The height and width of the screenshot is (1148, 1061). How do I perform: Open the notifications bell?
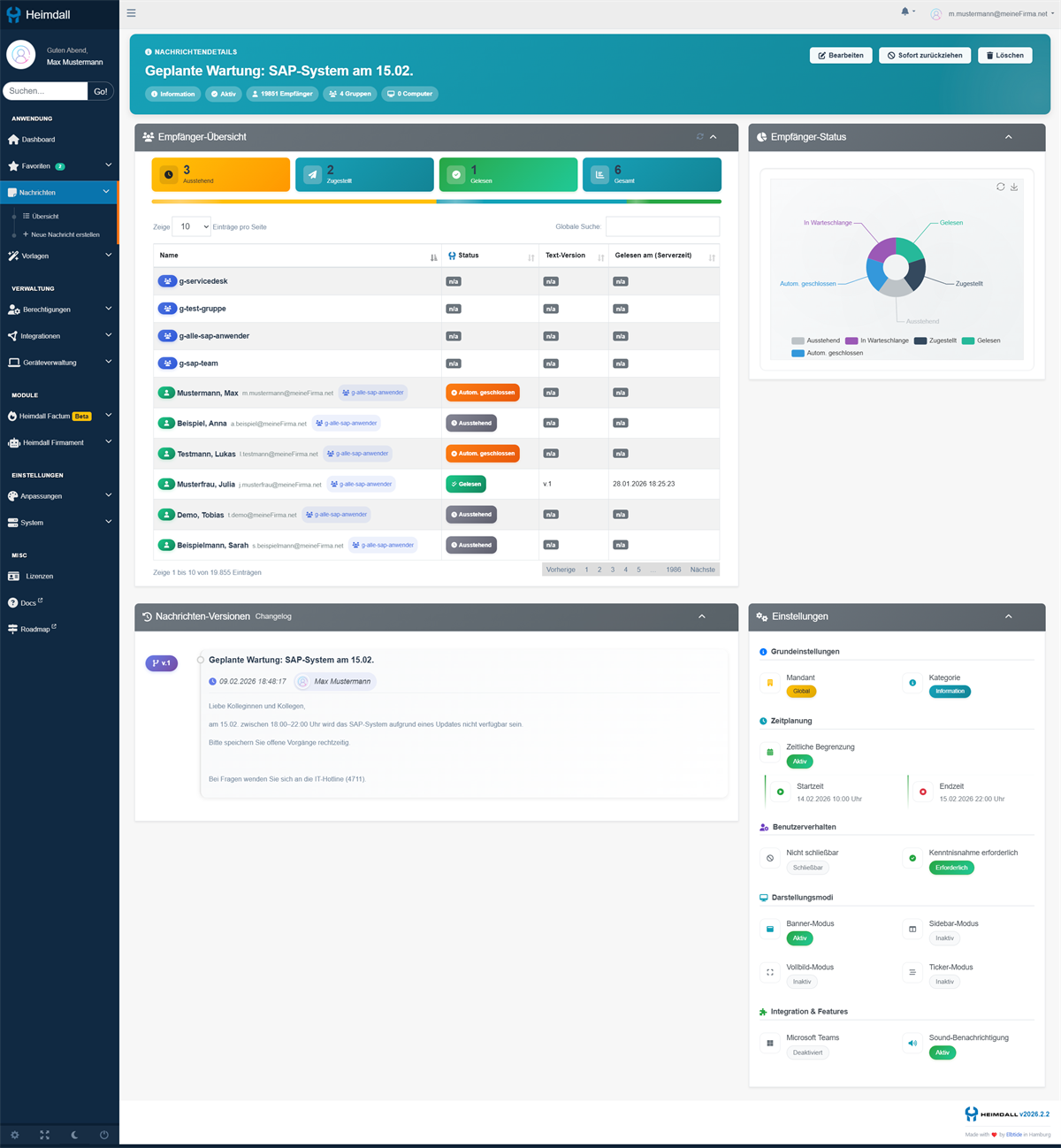click(905, 11)
